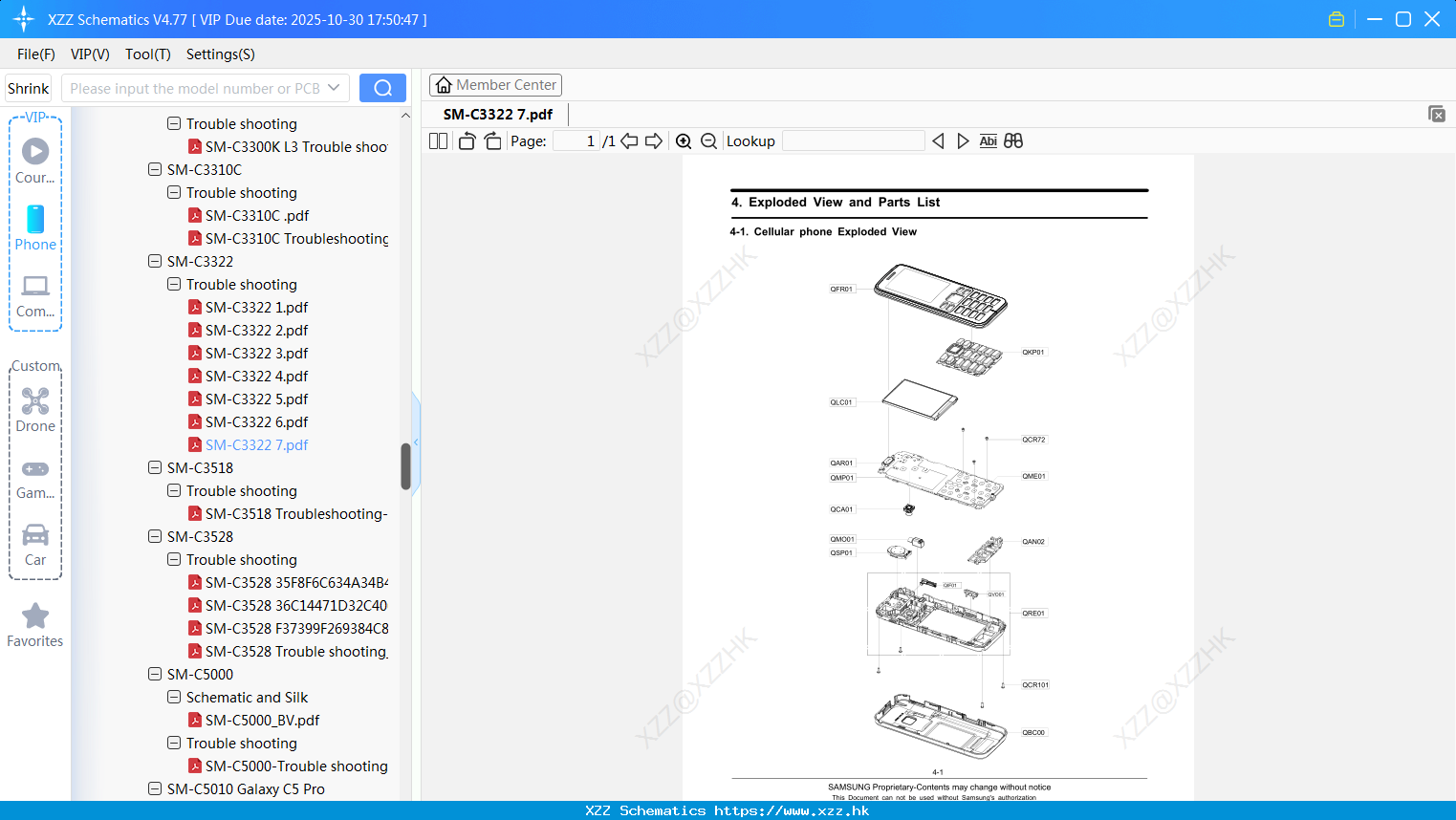The height and width of the screenshot is (820, 1456).
Task: Click the sidebar collapse handle
Action: point(416,442)
